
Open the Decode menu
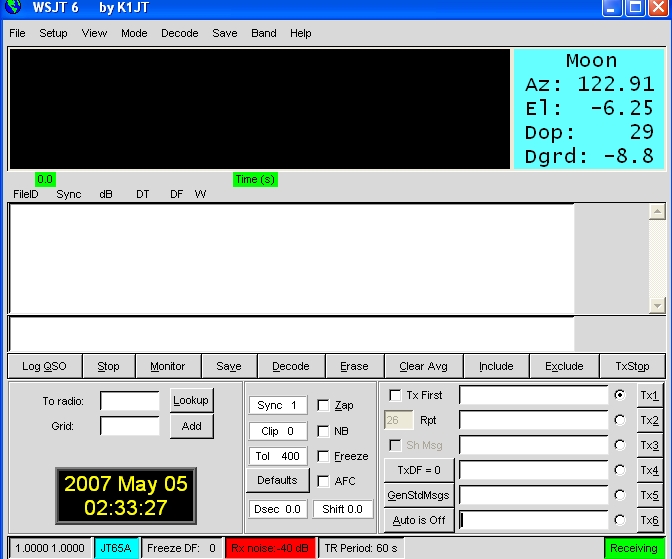180,33
